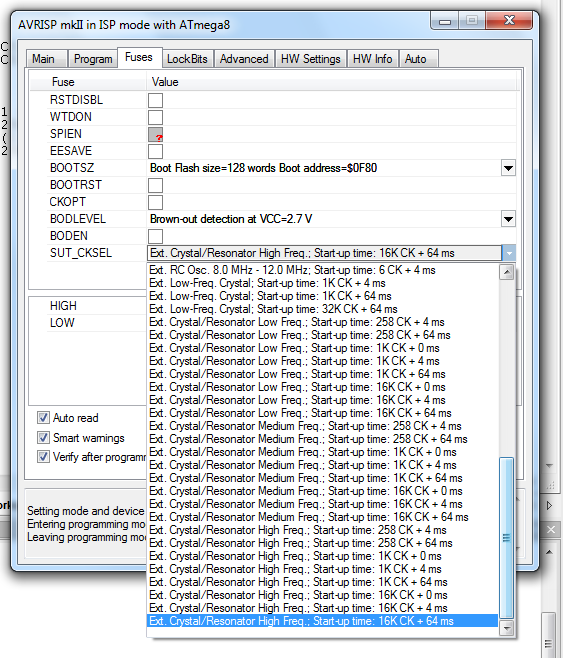Viewport: 563px width, 658px height.
Task: Uncheck Verify after programming
Action: tap(43, 457)
